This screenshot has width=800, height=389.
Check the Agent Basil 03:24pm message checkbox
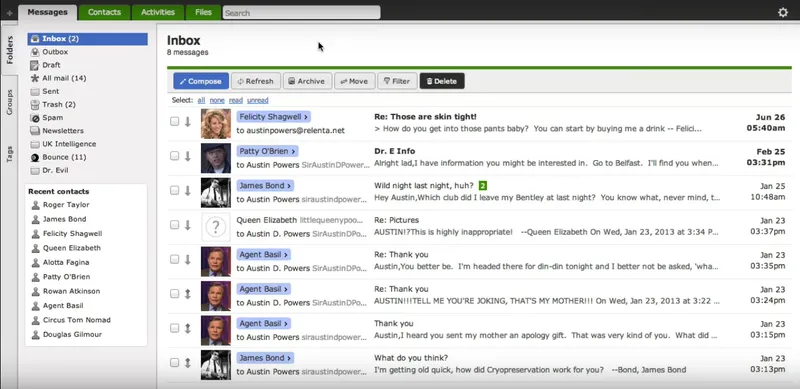[174, 294]
